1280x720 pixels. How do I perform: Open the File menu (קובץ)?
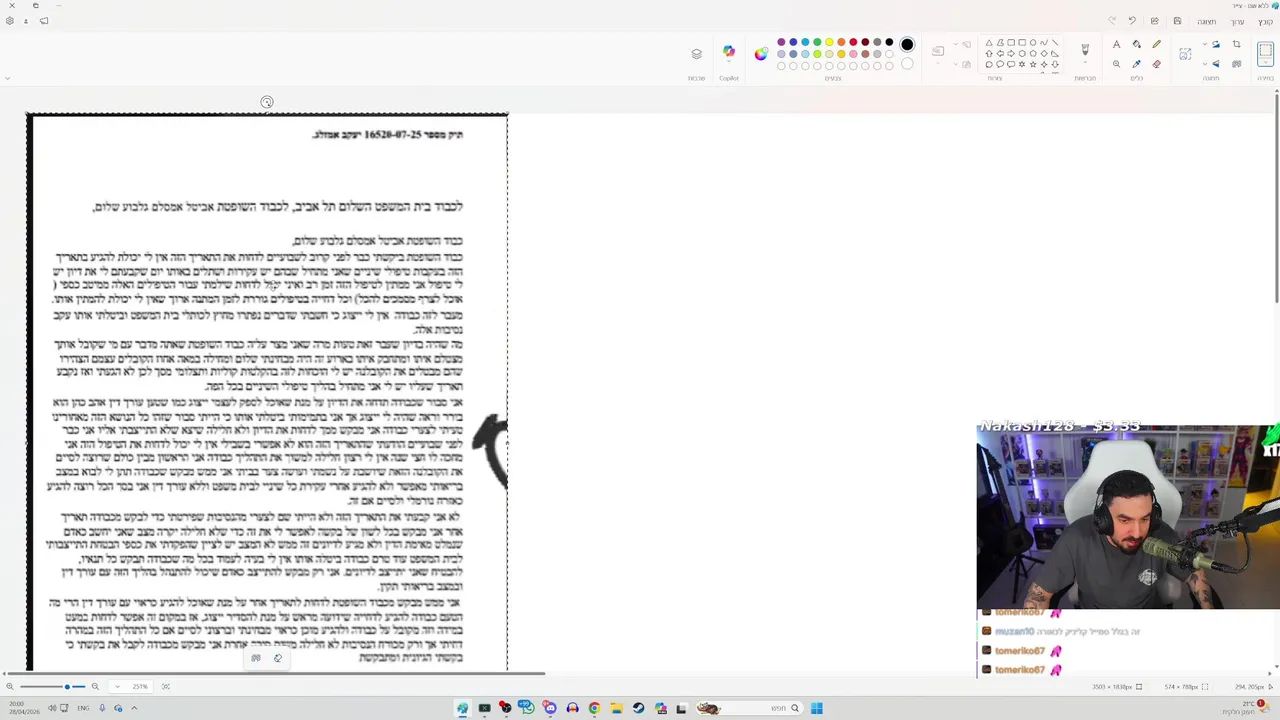tap(1266, 21)
